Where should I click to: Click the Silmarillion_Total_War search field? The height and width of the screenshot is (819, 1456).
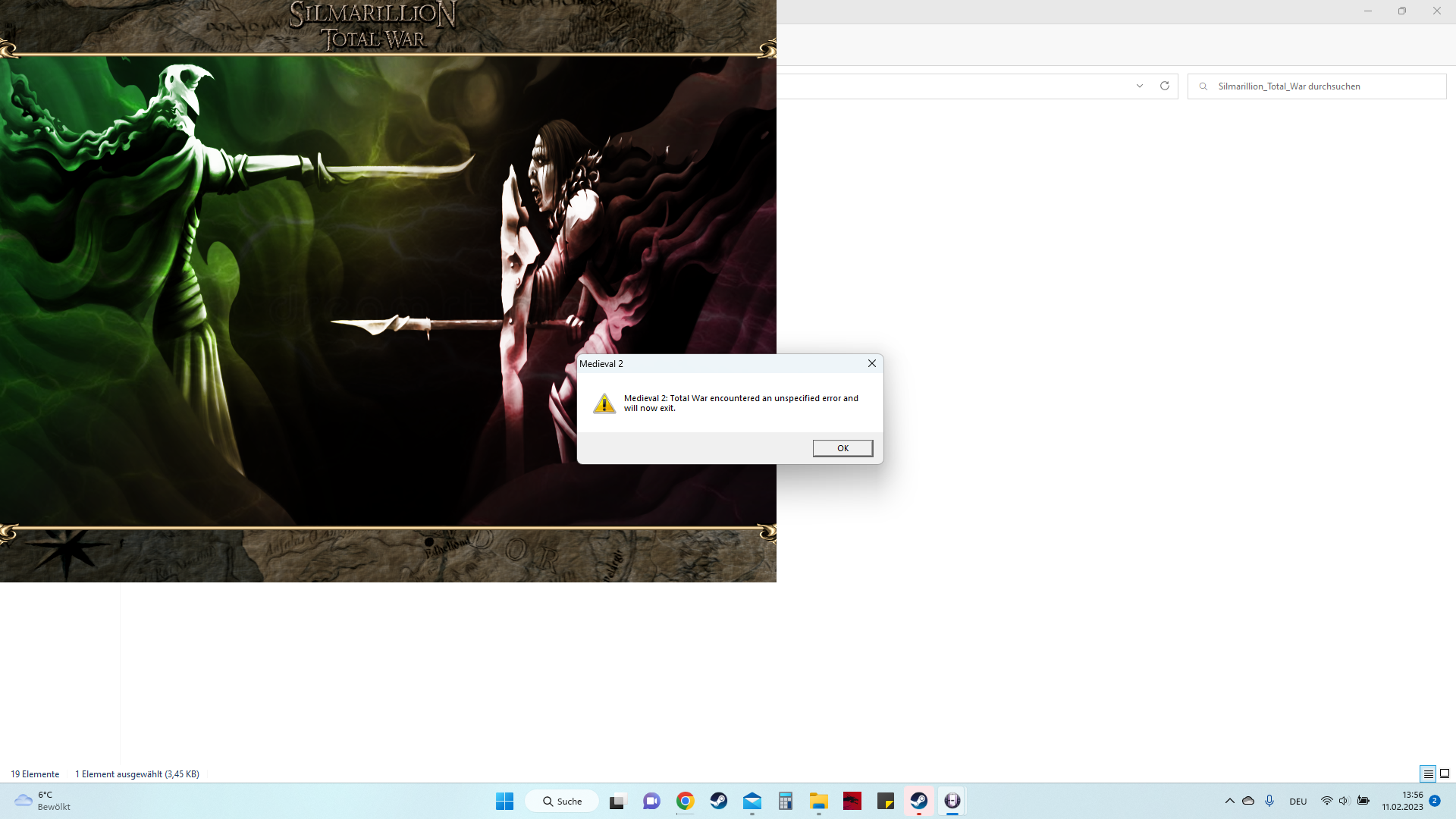1316,86
